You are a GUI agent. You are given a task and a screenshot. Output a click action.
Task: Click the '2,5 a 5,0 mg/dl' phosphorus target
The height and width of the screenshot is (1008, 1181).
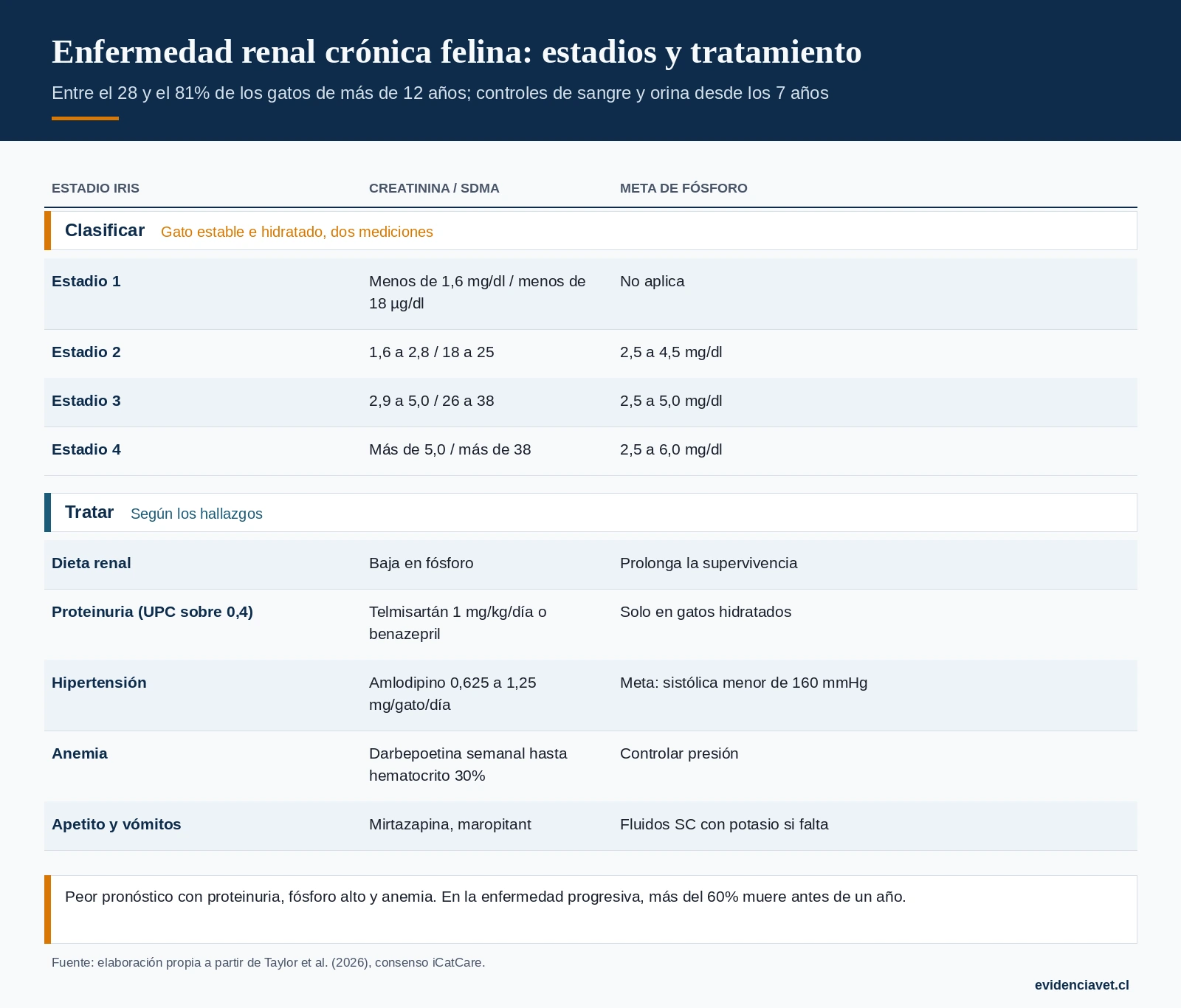click(671, 401)
